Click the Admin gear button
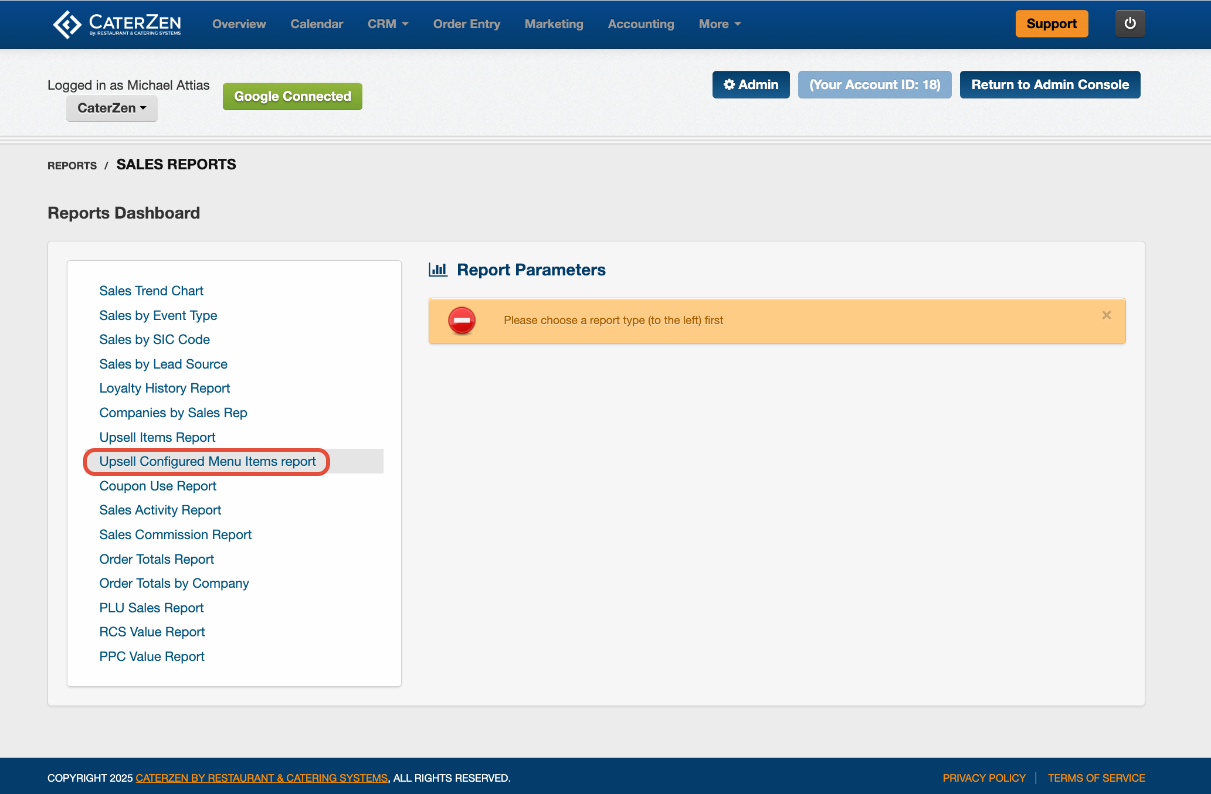The width and height of the screenshot is (1211, 794). 751,85
